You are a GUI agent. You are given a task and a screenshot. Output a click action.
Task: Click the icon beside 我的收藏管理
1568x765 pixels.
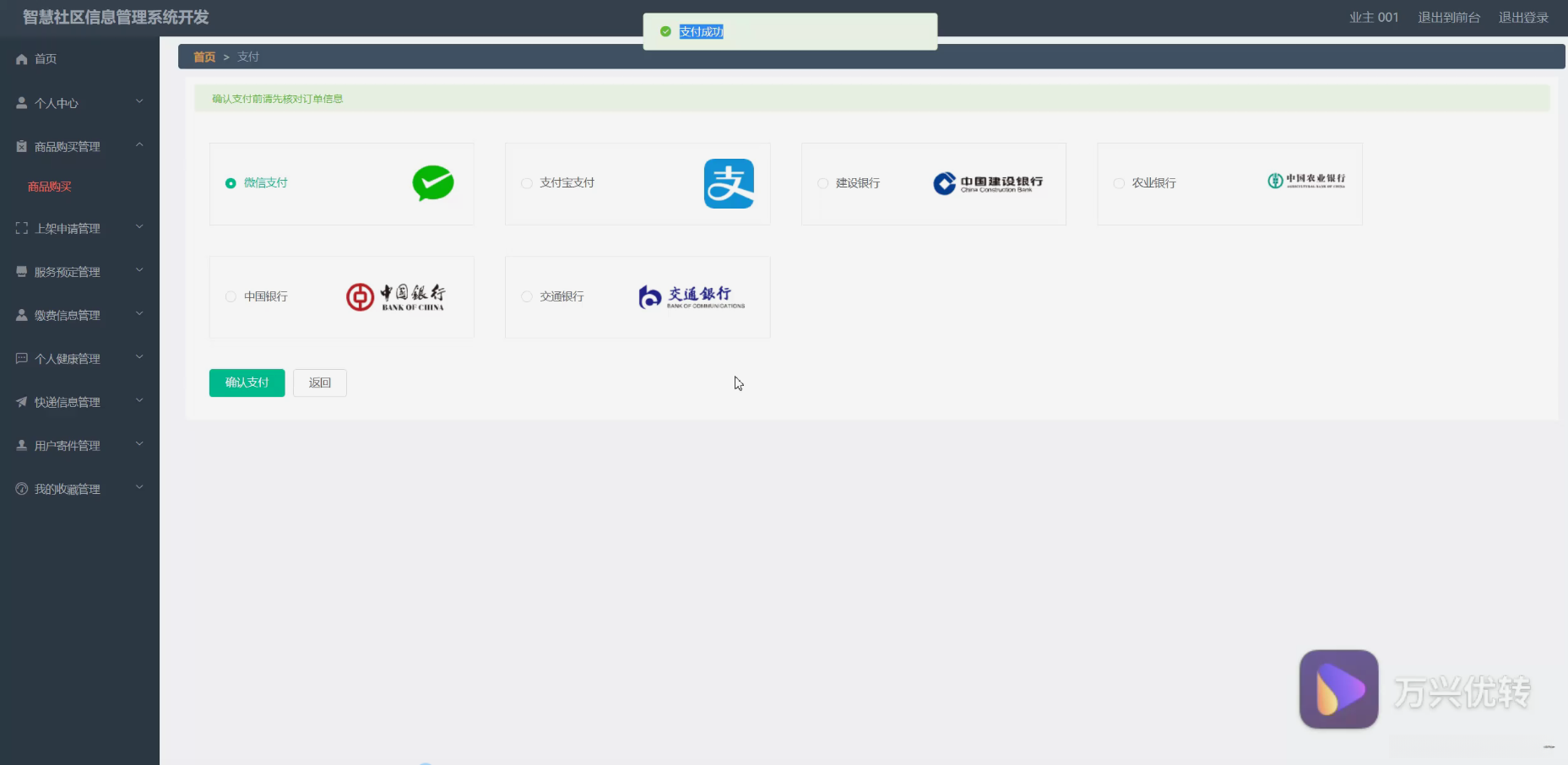(x=22, y=489)
